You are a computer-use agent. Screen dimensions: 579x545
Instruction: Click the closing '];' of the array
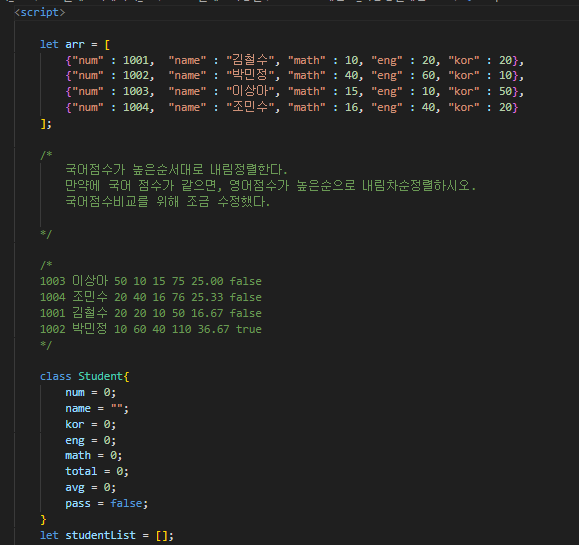tap(46, 124)
